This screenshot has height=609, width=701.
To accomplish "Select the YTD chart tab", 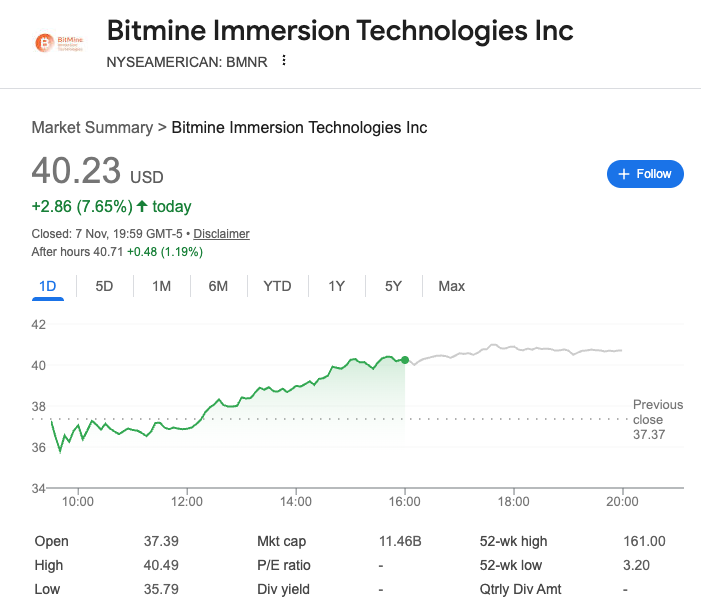I will pos(277,286).
